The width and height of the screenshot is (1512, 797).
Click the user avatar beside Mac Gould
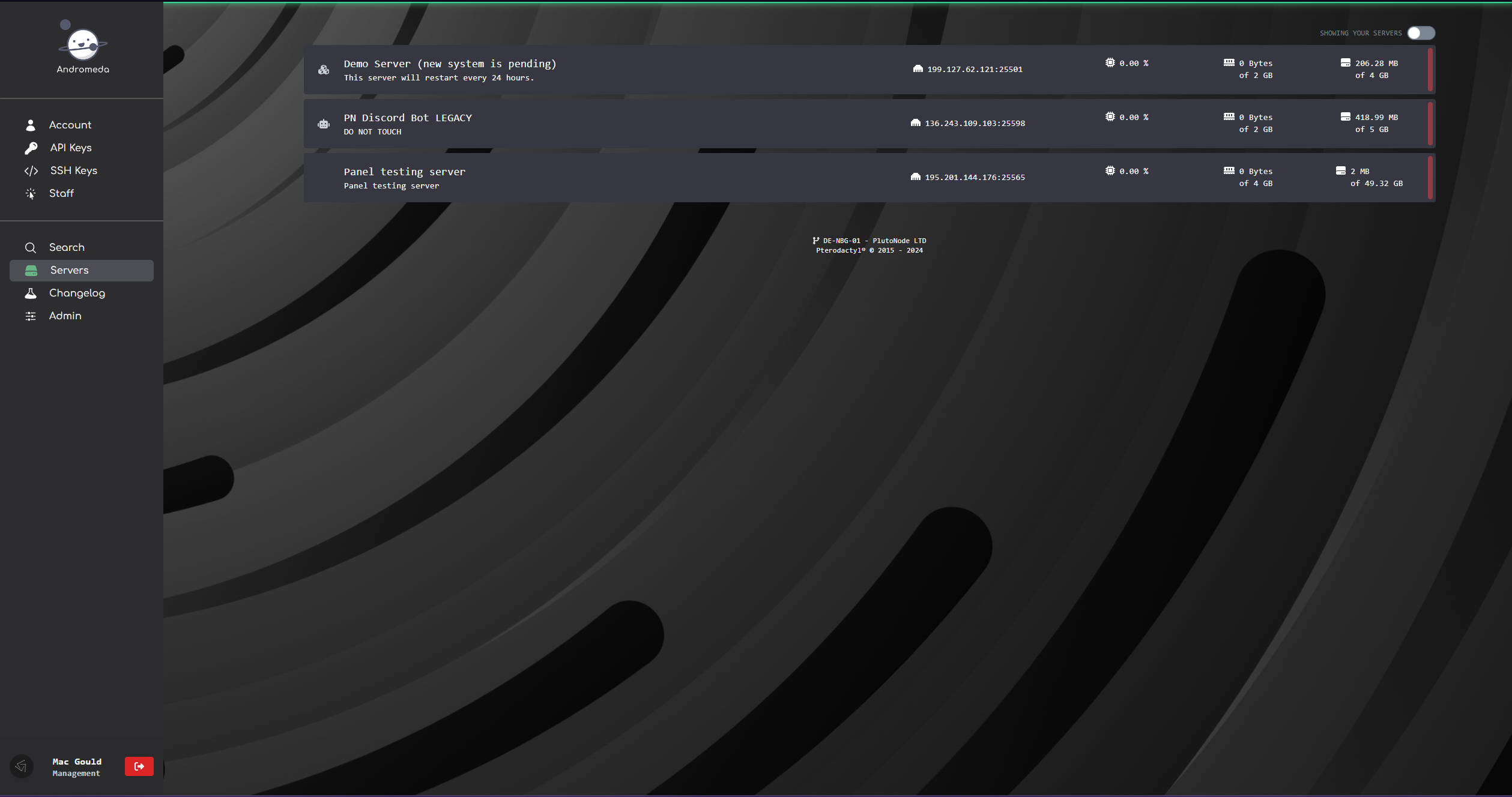(22, 766)
